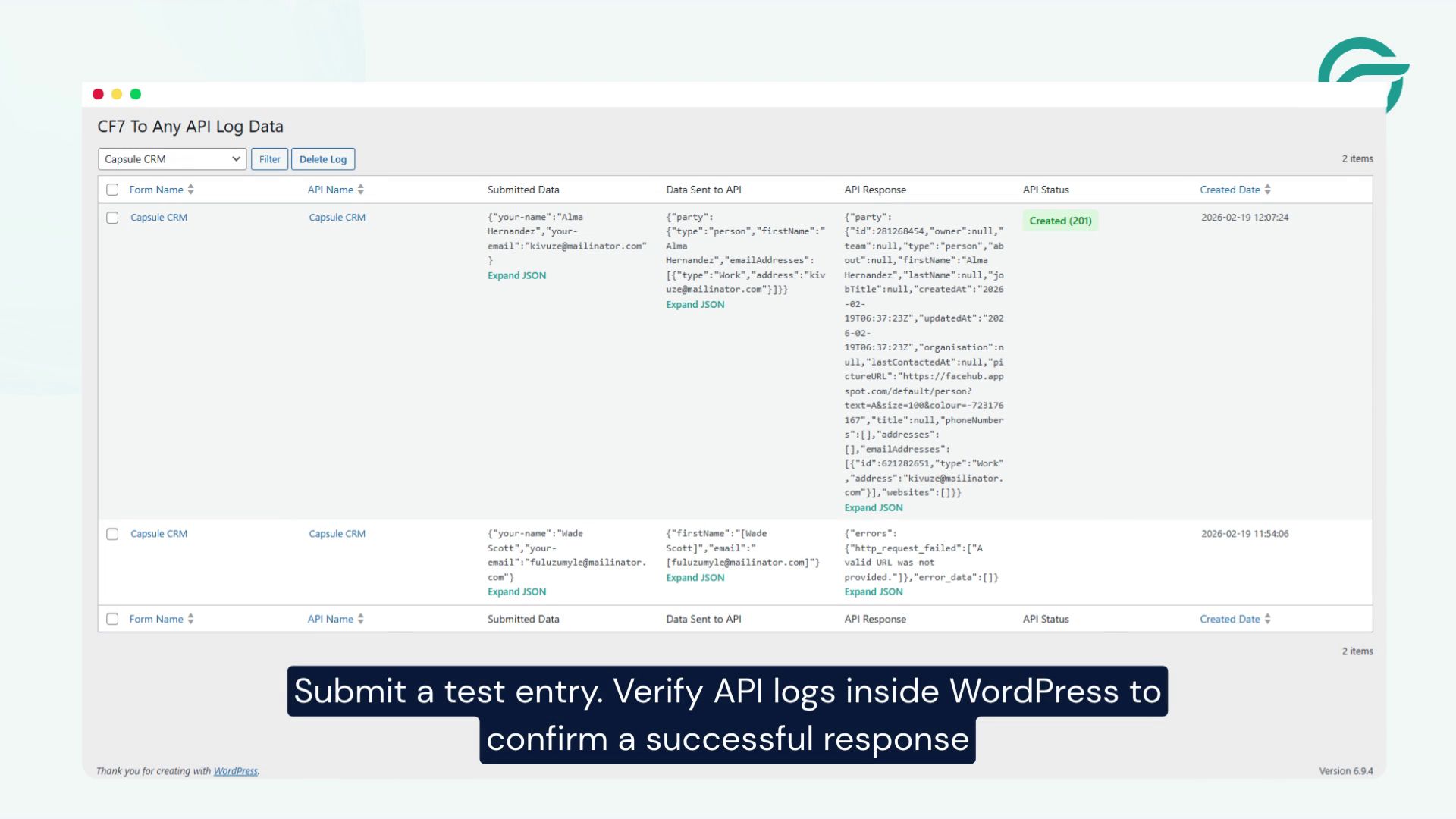This screenshot has width=1456, height=819.
Task: Sort by Form Name in table footer
Action: (x=156, y=619)
